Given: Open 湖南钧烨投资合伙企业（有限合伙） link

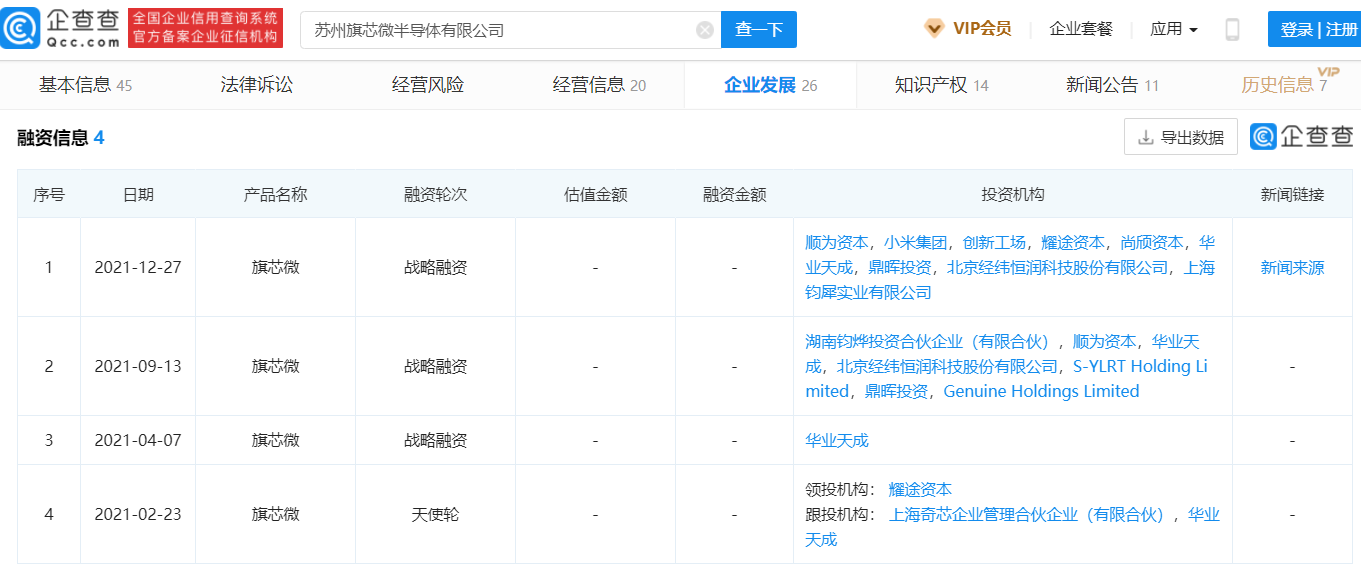Looking at the screenshot, I should tap(930, 342).
